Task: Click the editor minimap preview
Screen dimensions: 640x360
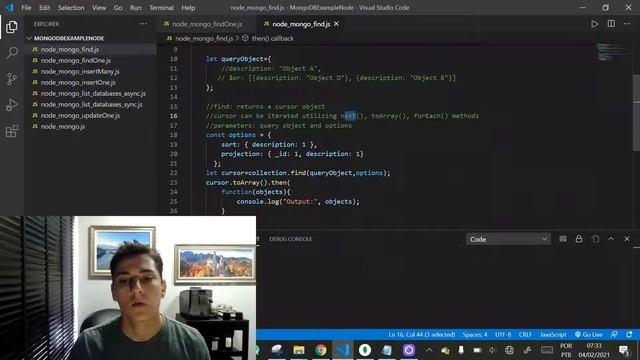Action: (x=611, y=53)
